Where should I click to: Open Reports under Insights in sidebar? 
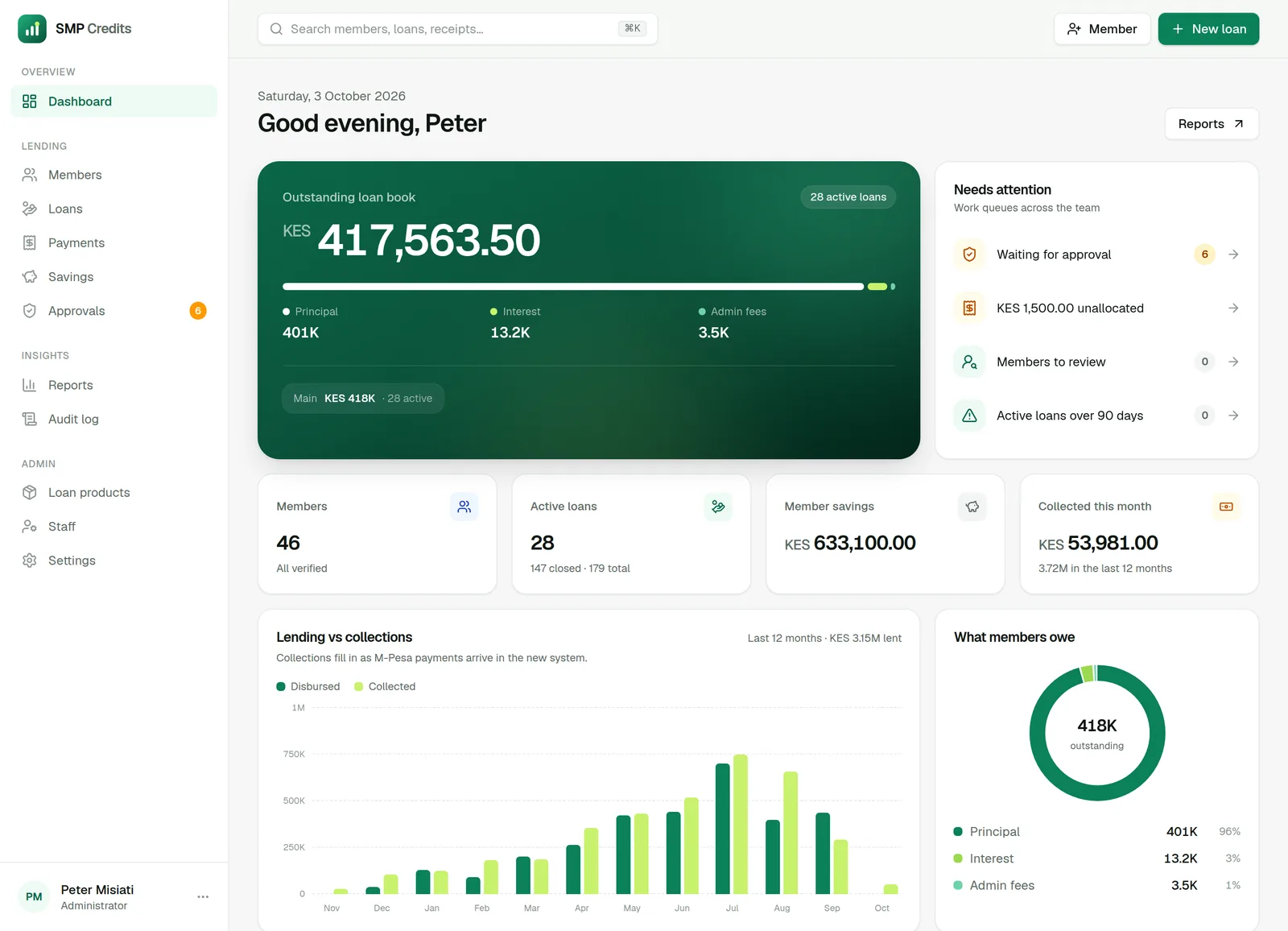(114, 385)
